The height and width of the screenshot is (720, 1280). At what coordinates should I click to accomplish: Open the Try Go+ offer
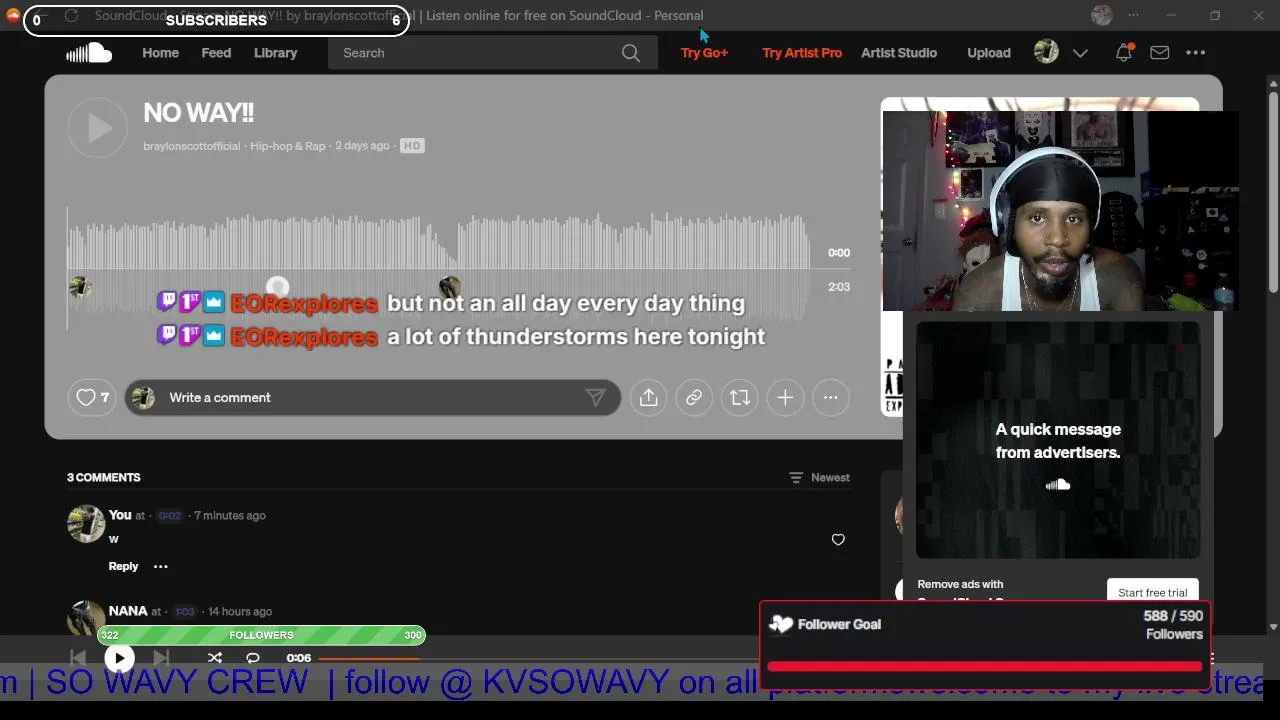pos(704,53)
